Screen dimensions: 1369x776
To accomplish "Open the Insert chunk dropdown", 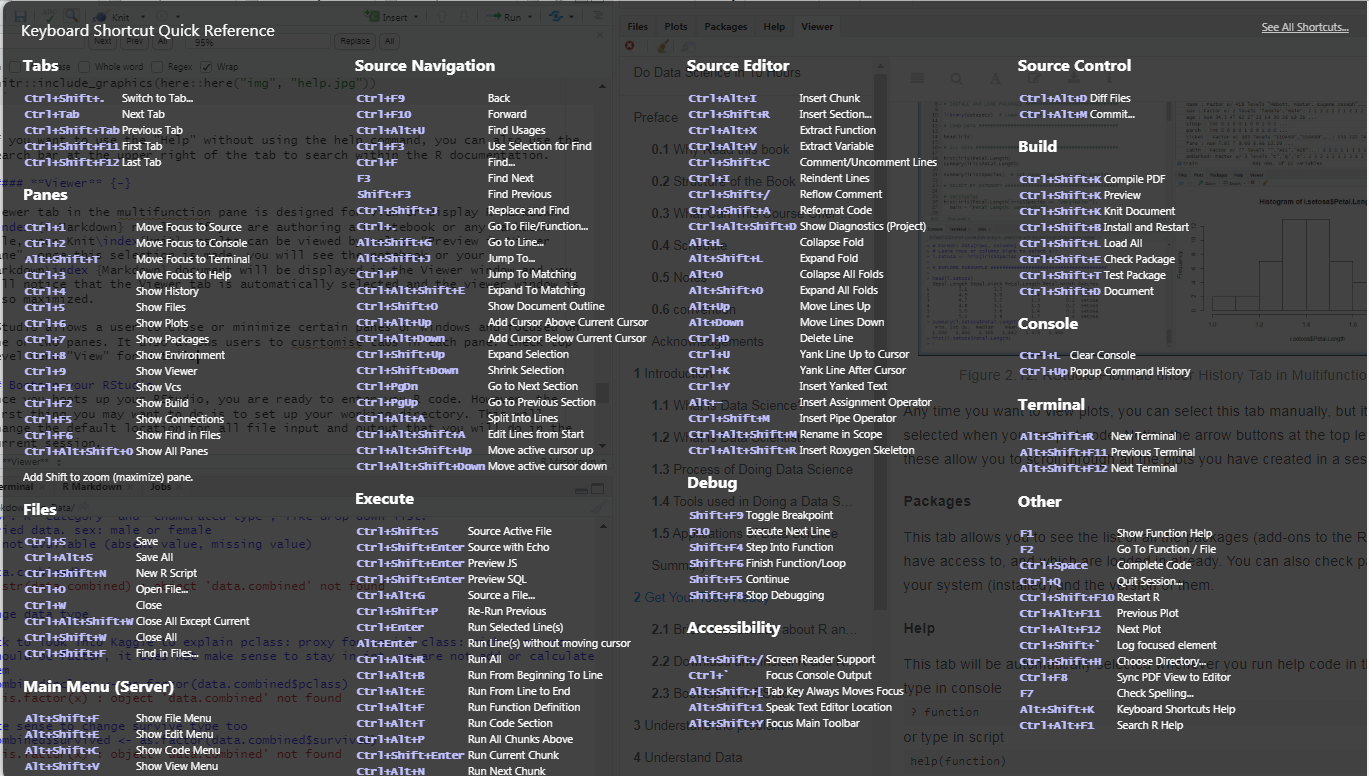I will (x=415, y=16).
